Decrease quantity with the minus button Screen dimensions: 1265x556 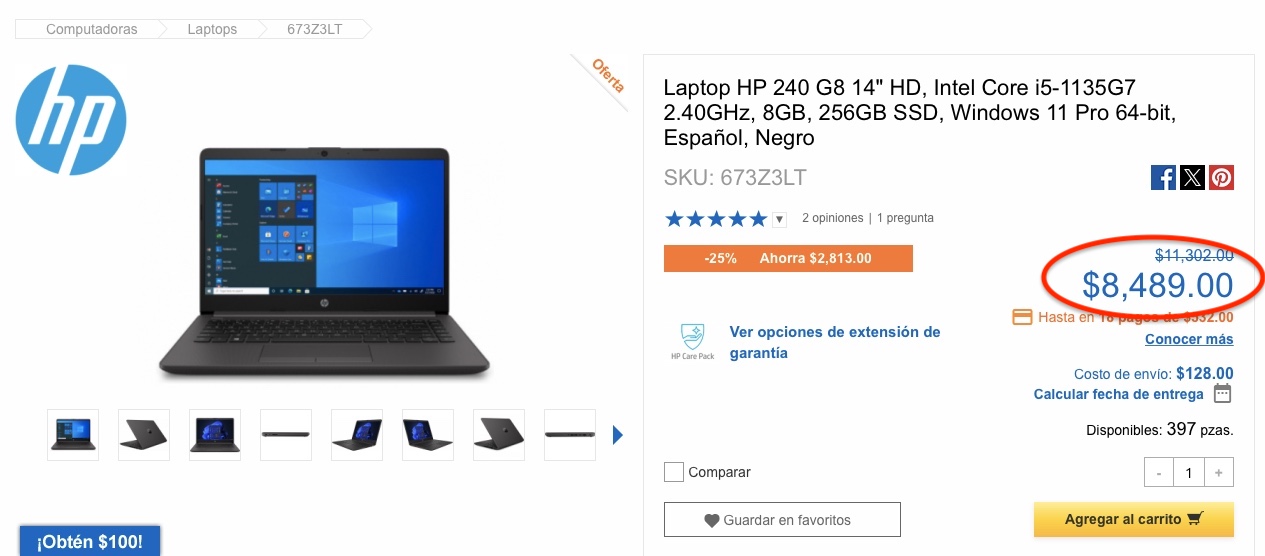point(1159,473)
